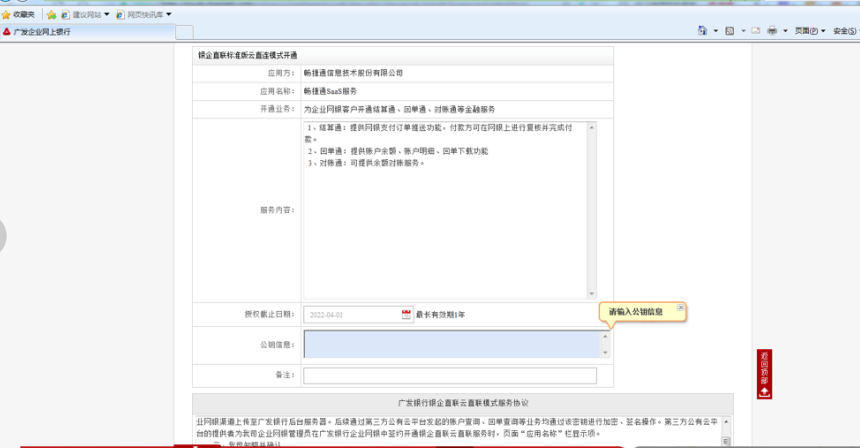Viewport: 860px width, 448px height.
Task: Open a new blank browser tab
Action: coord(184,32)
